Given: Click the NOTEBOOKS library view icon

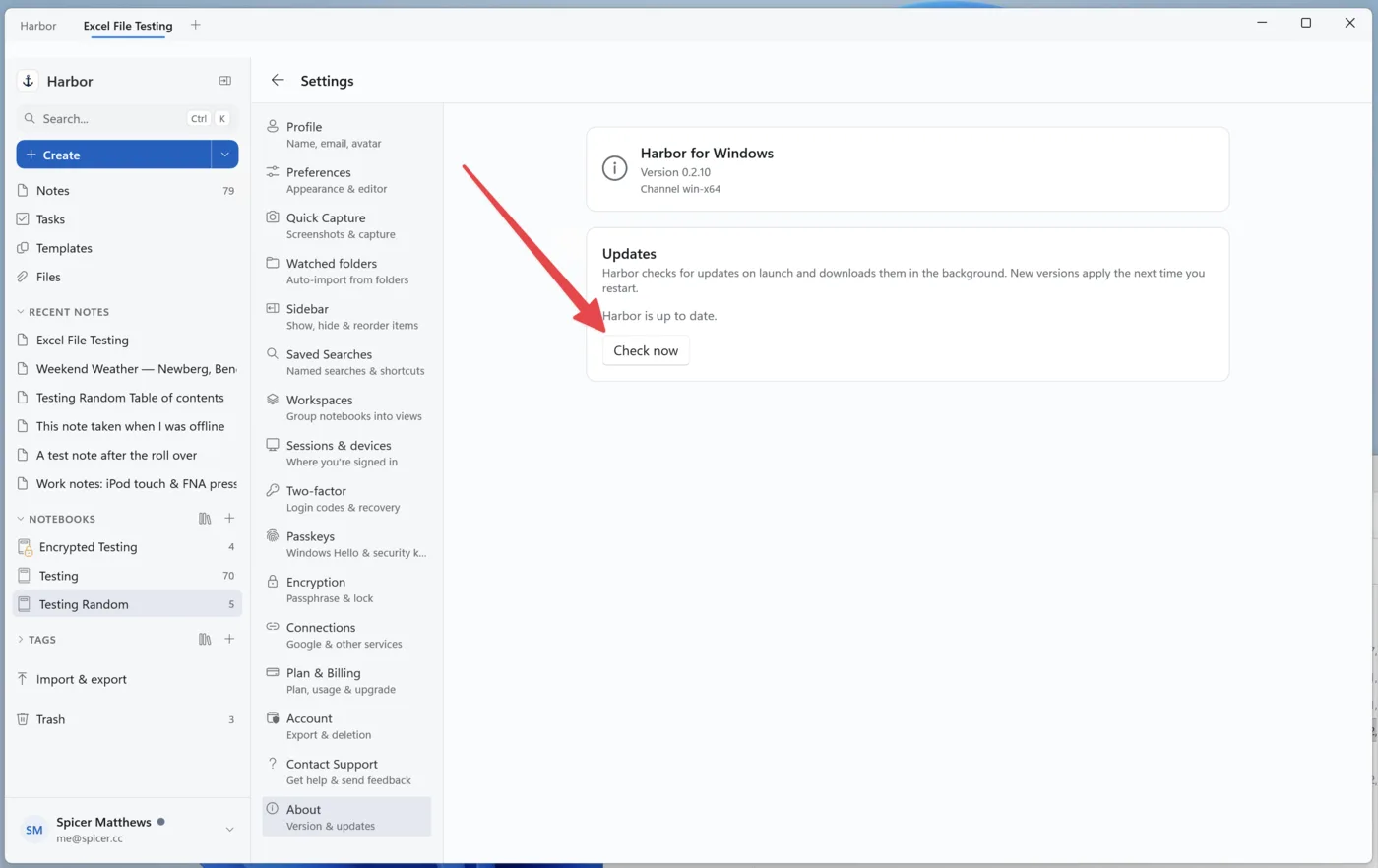Looking at the screenshot, I should point(205,519).
